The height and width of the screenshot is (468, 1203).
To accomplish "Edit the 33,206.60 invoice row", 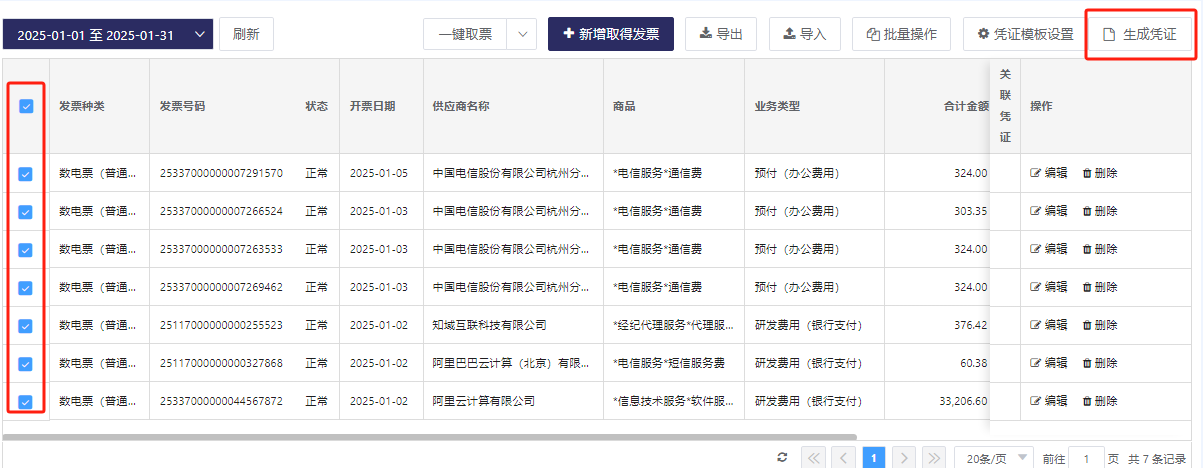I will [1049, 401].
